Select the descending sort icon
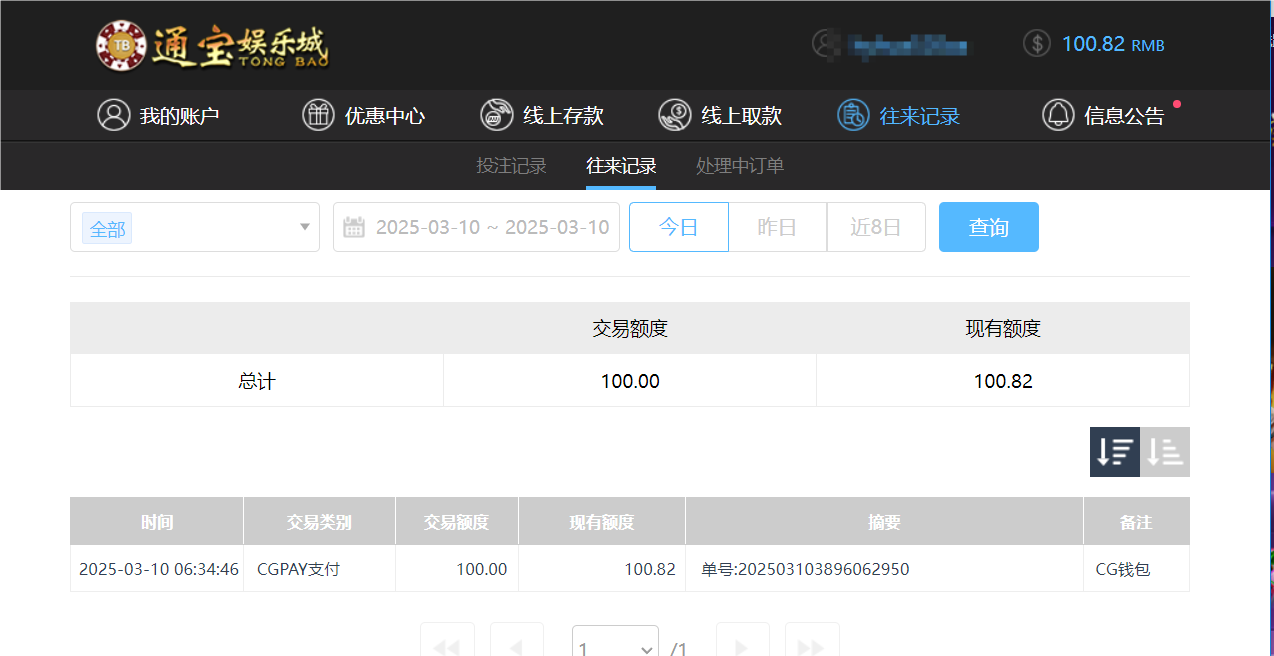1274x656 pixels. (x=1114, y=452)
